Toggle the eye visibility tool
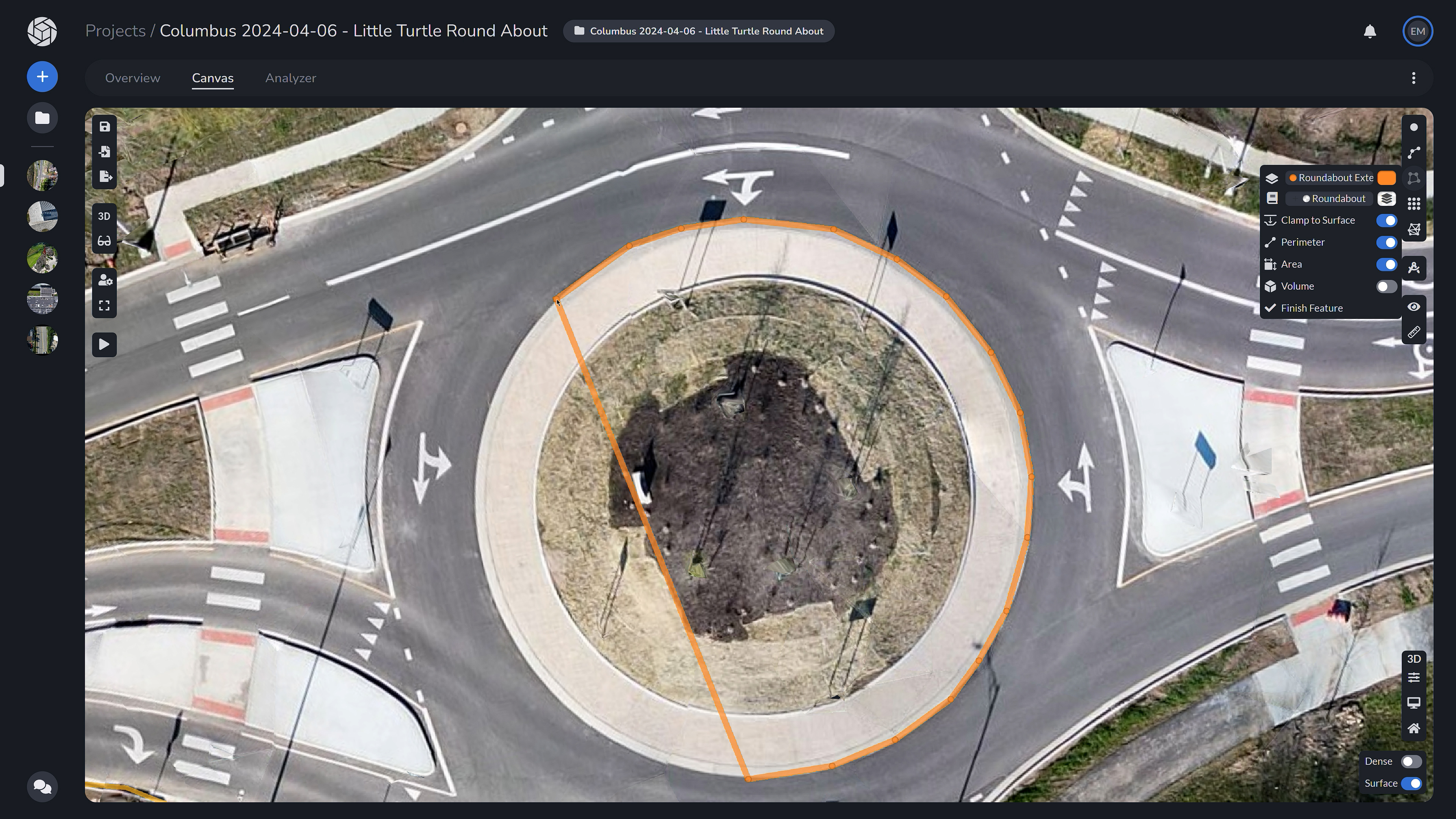This screenshot has height=819, width=1456. coord(1414,307)
